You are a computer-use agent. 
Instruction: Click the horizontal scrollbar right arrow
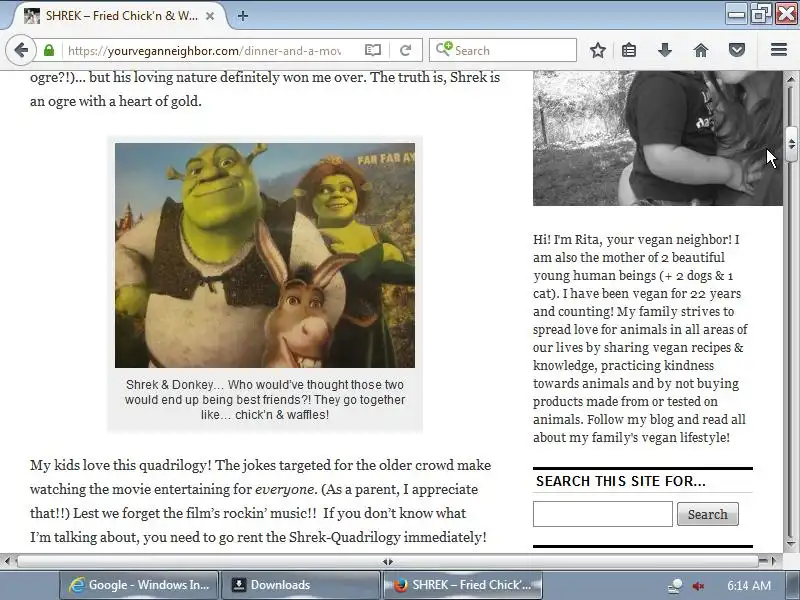pyautogui.click(x=774, y=561)
